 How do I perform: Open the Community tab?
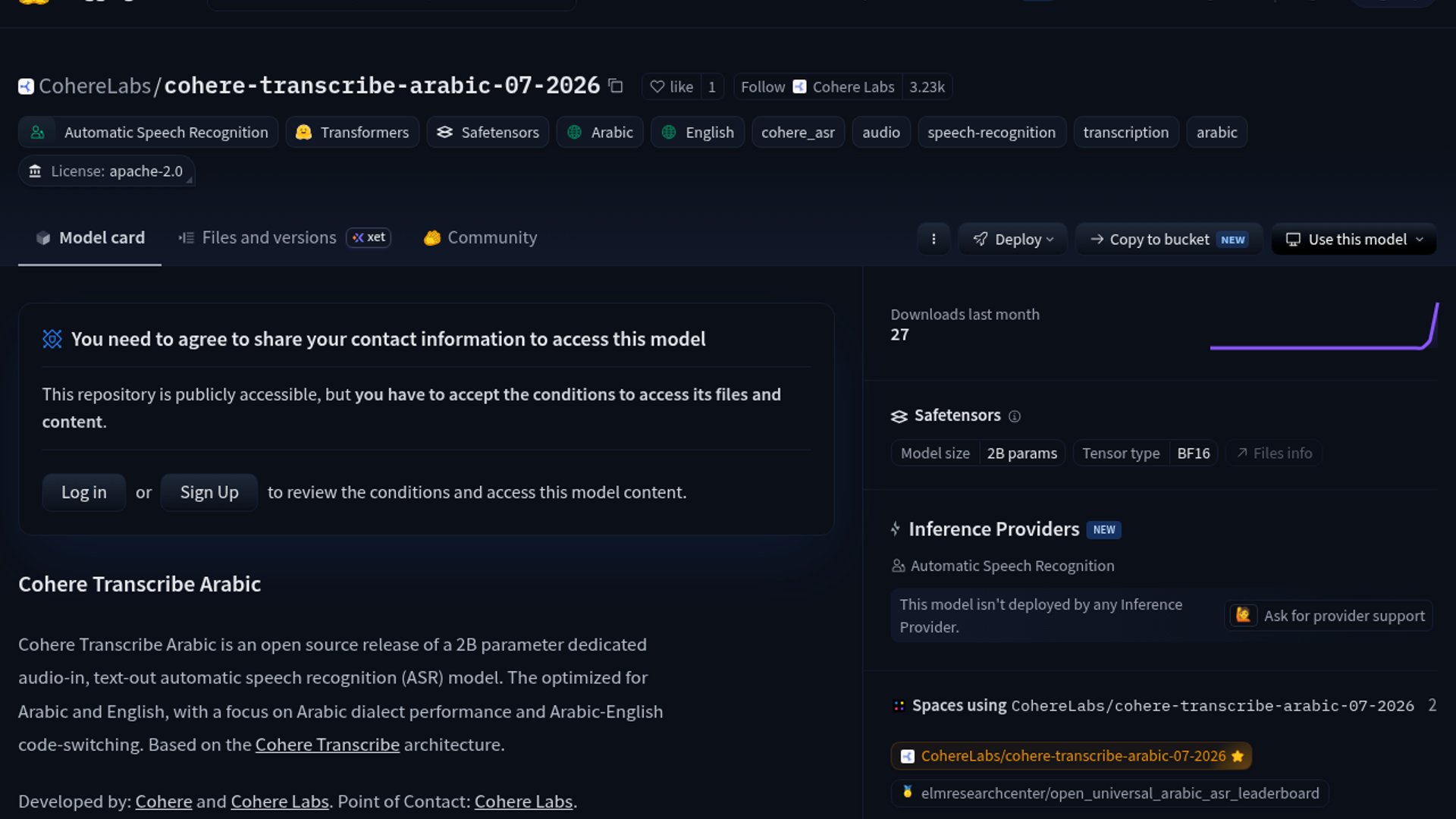[x=480, y=238]
